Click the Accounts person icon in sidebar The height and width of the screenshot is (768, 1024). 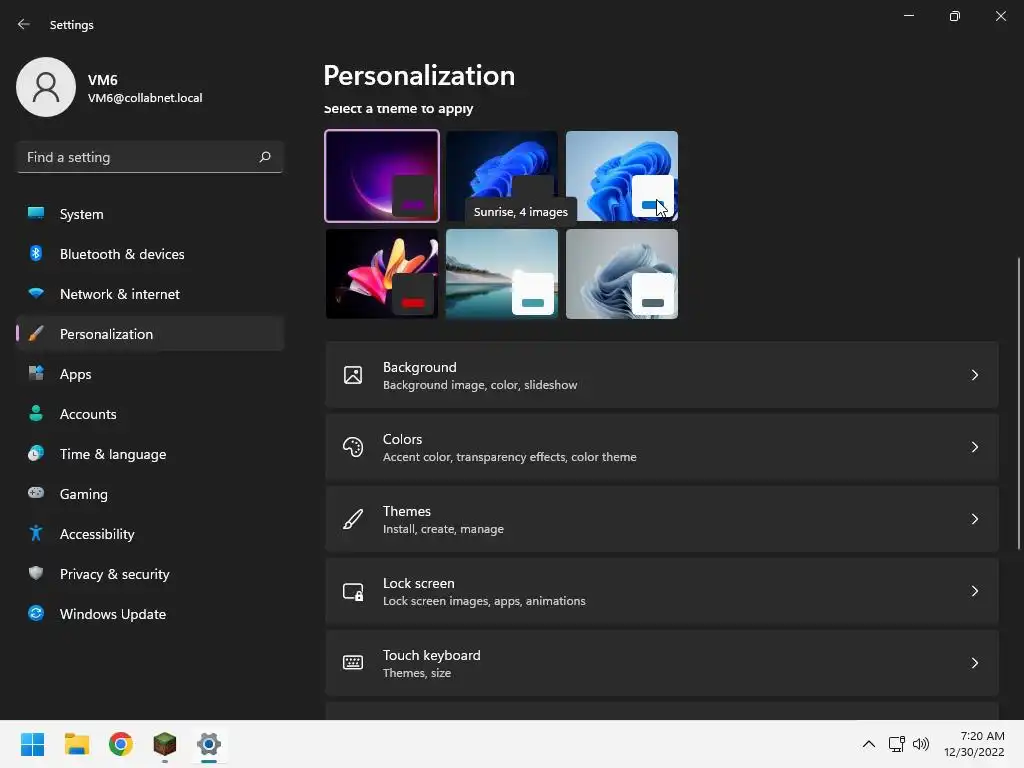tap(36, 413)
